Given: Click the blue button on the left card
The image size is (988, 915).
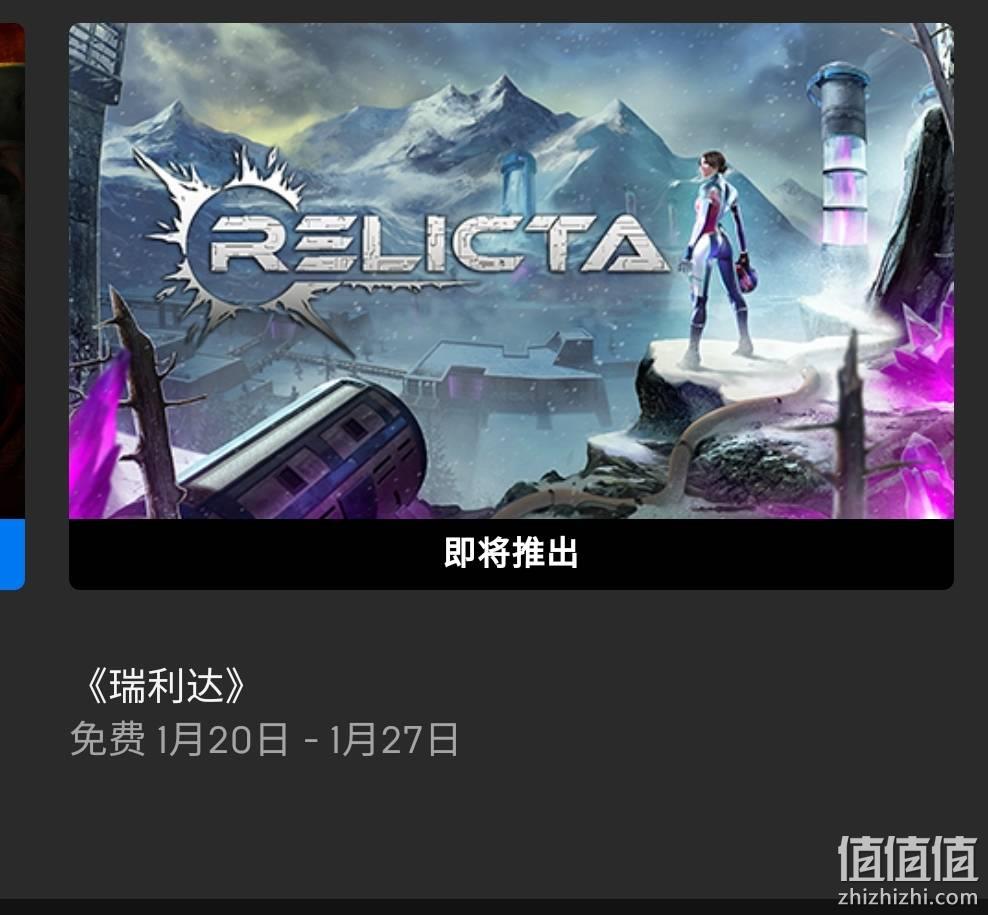Looking at the screenshot, I should (12, 555).
